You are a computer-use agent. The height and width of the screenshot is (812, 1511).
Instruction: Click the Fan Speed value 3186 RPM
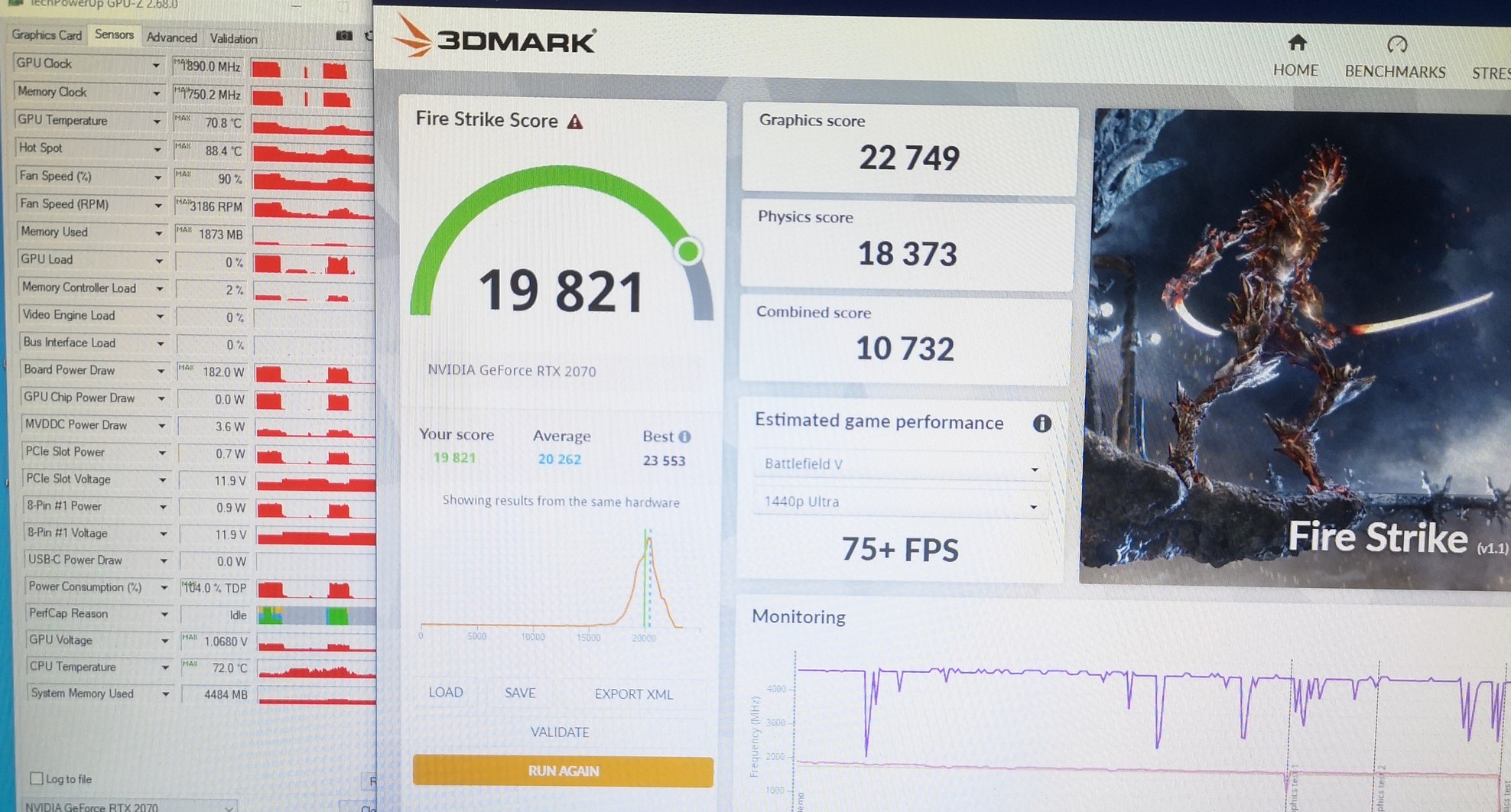coord(216,207)
